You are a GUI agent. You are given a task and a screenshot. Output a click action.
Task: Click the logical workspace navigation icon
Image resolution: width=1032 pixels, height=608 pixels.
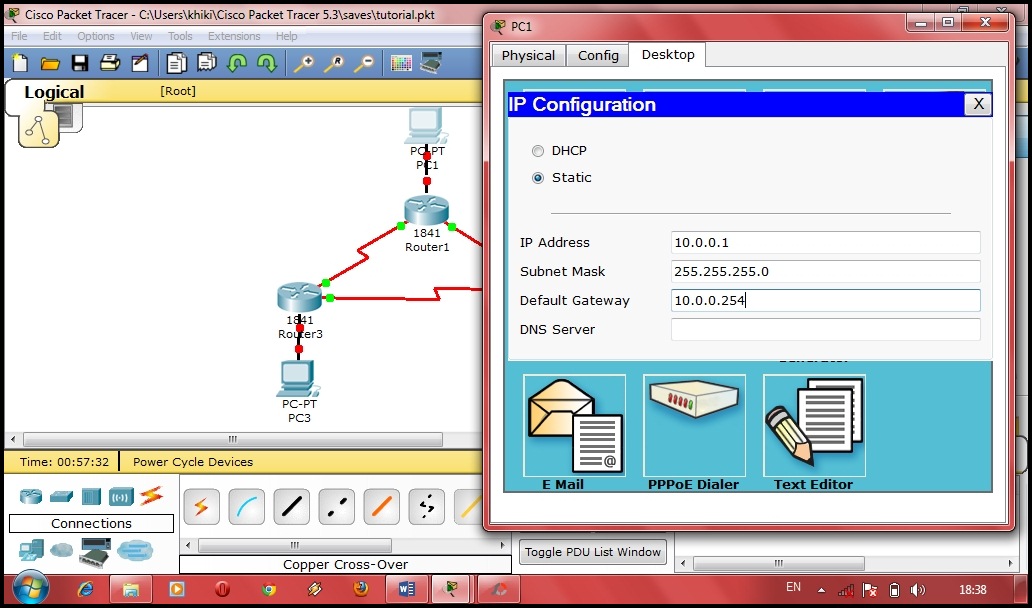(x=39, y=128)
